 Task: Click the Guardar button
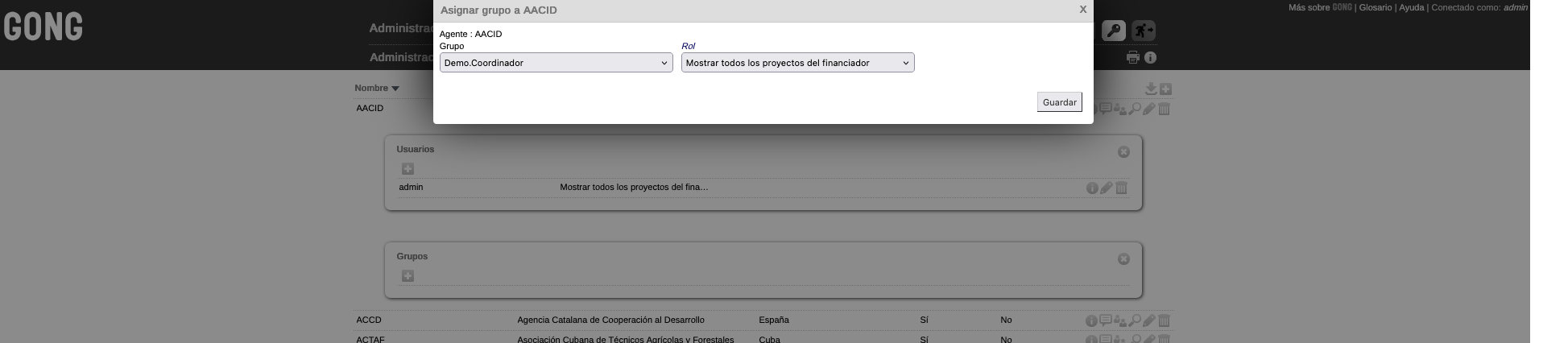point(1059,102)
